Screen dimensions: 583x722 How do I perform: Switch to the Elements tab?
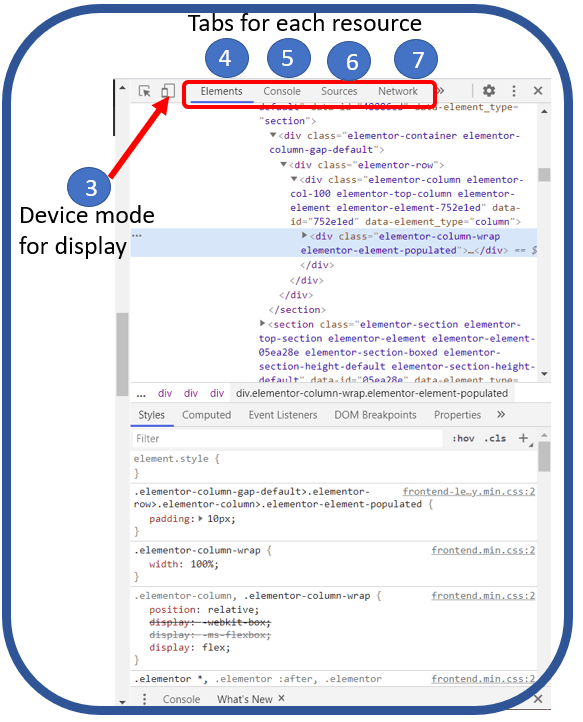tap(221, 91)
